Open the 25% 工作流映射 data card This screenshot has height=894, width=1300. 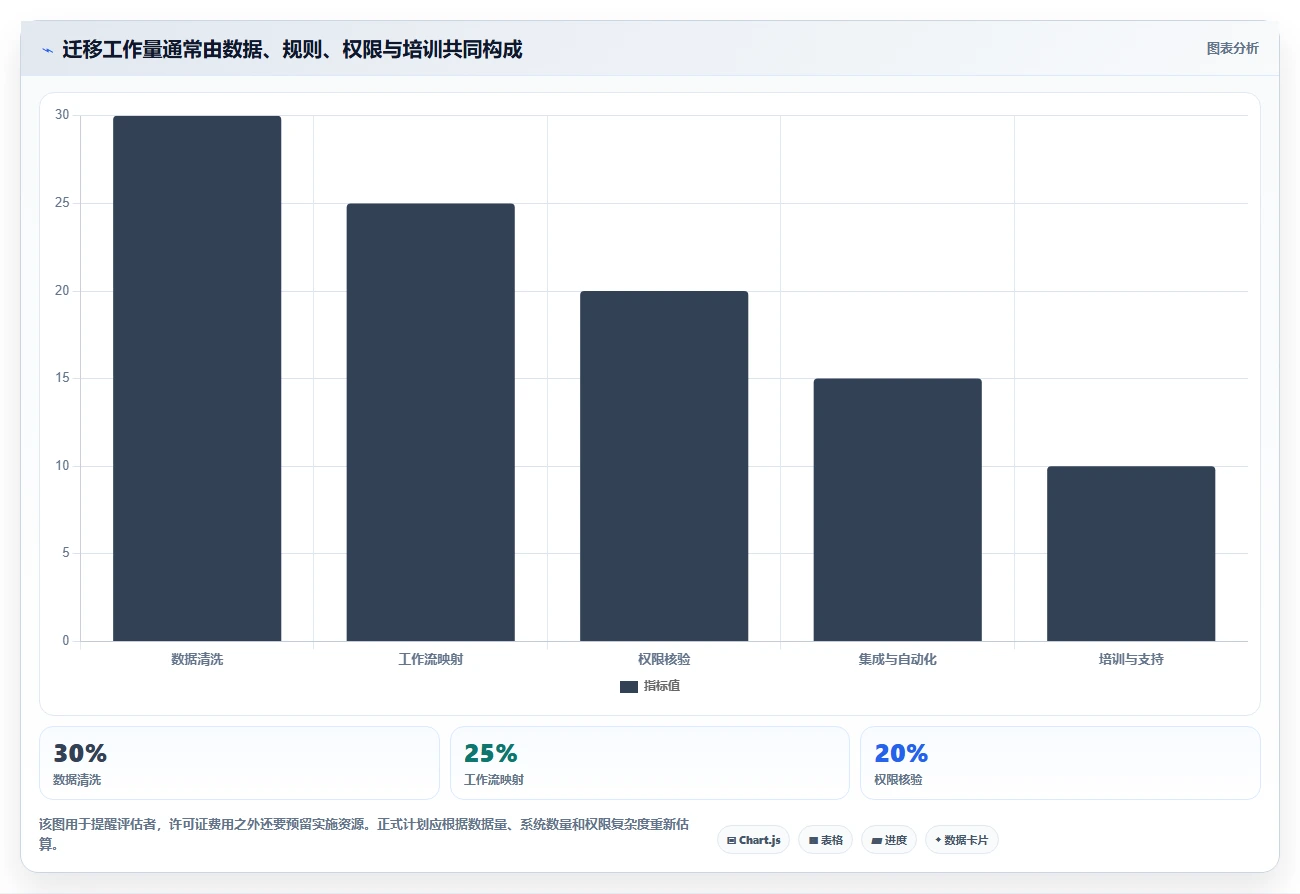point(650,763)
